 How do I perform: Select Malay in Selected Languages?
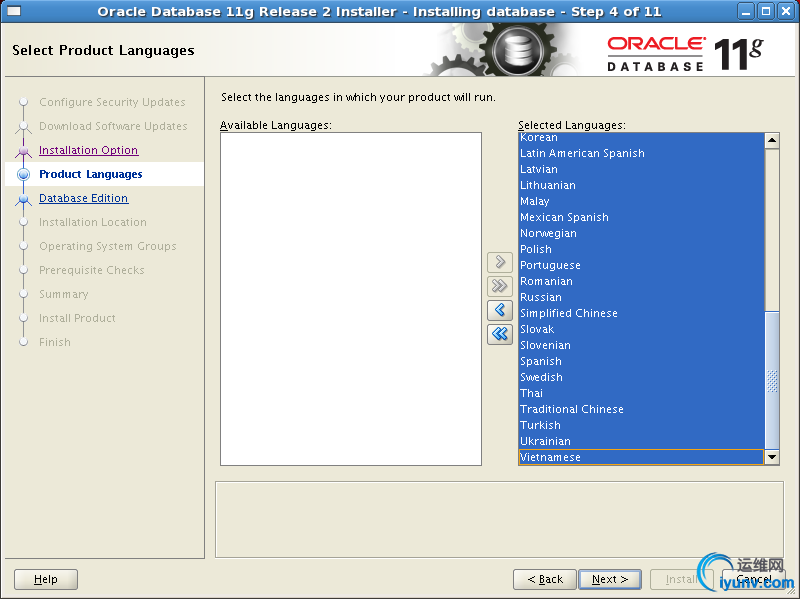pos(641,201)
